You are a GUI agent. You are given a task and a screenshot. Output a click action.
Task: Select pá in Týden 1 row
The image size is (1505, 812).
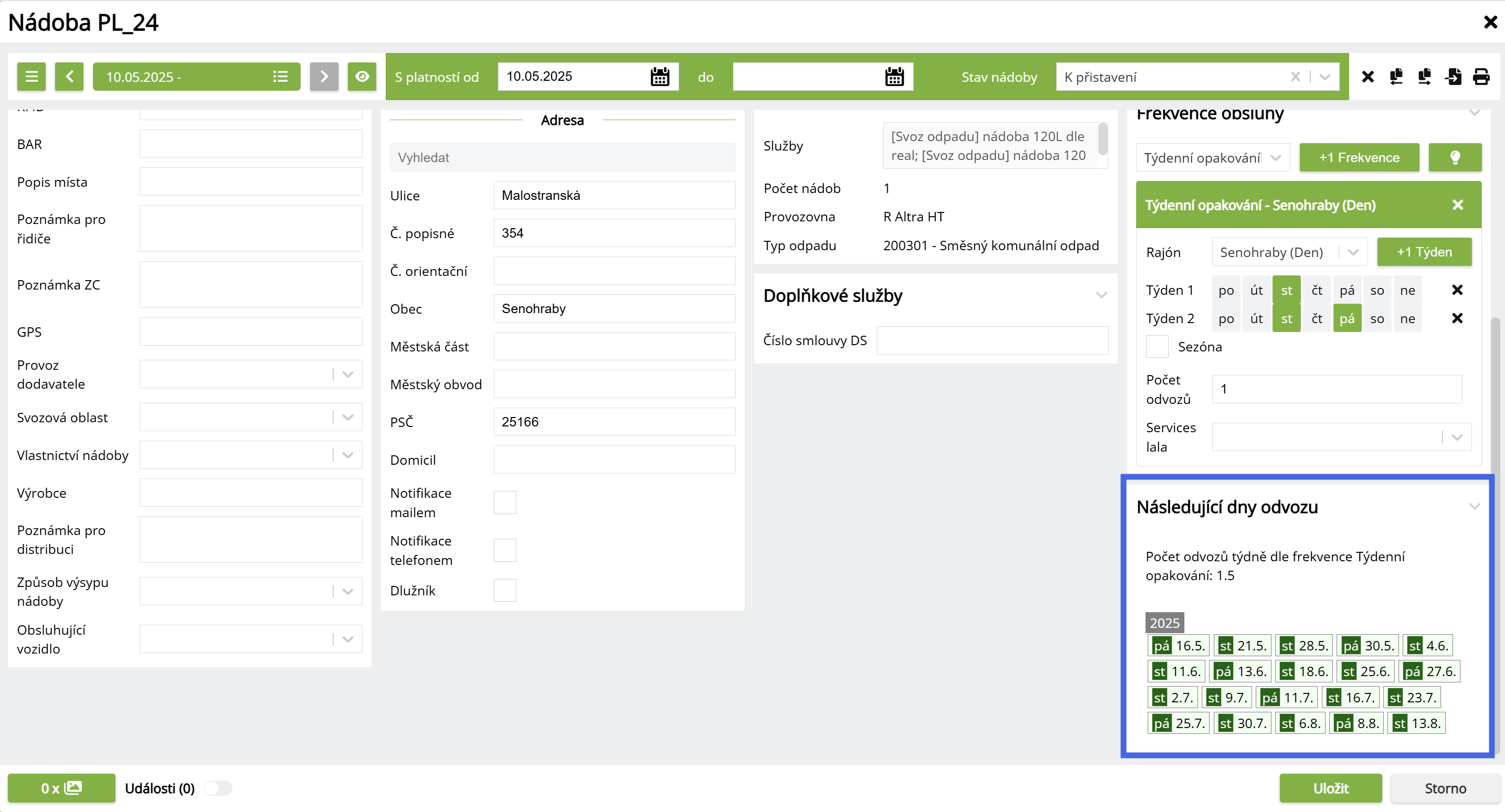tap(1347, 290)
